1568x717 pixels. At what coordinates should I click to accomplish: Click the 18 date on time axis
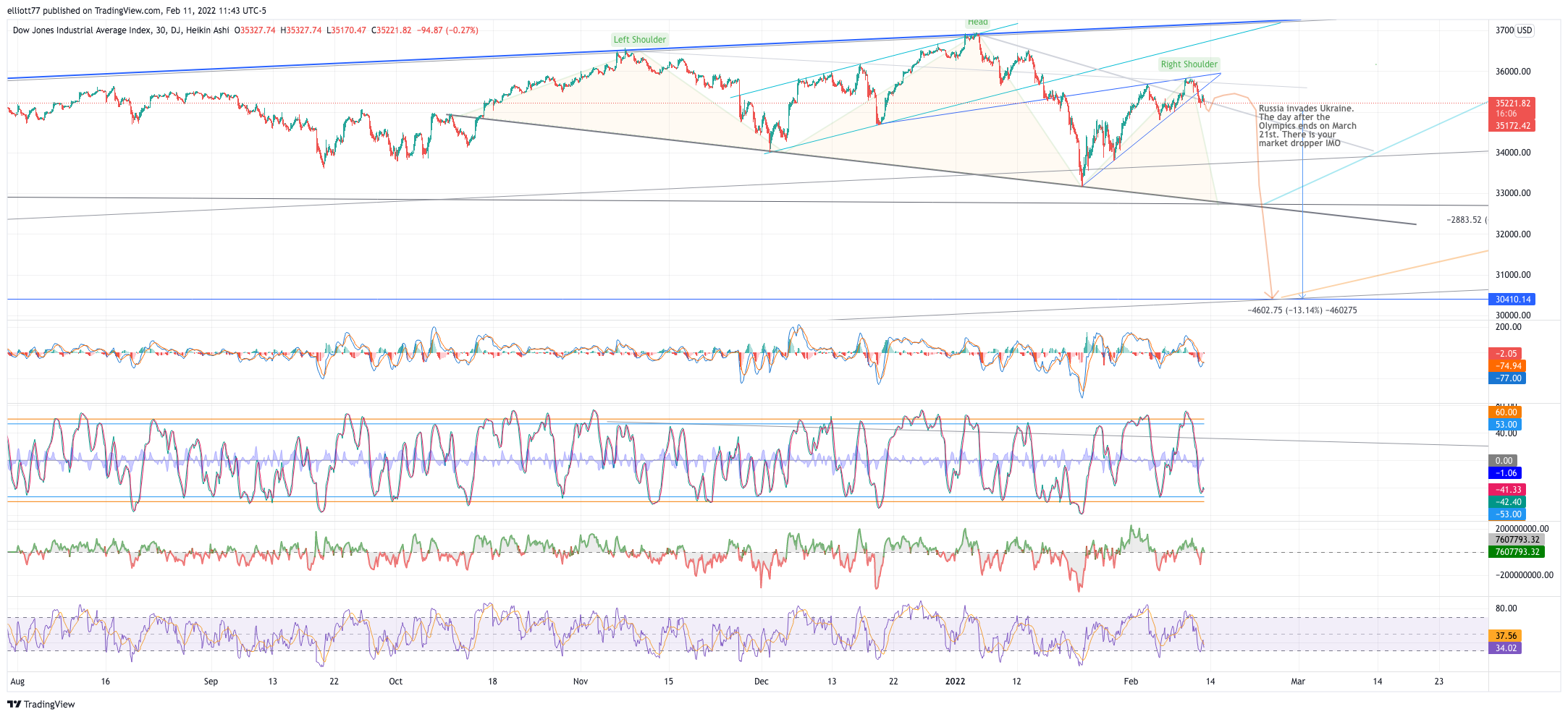pos(492,682)
